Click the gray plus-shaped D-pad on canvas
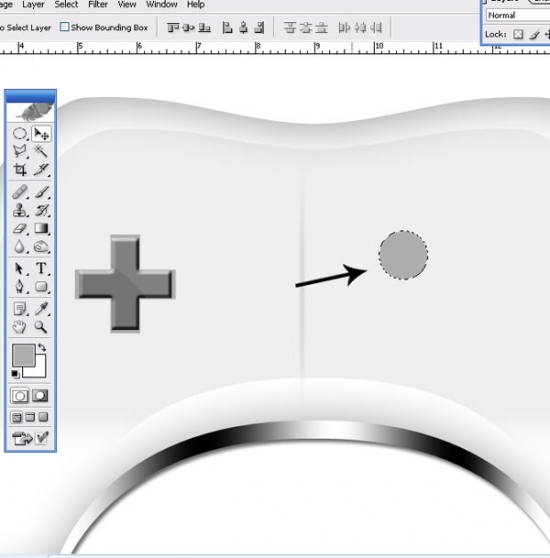The image size is (550, 558). [125, 284]
